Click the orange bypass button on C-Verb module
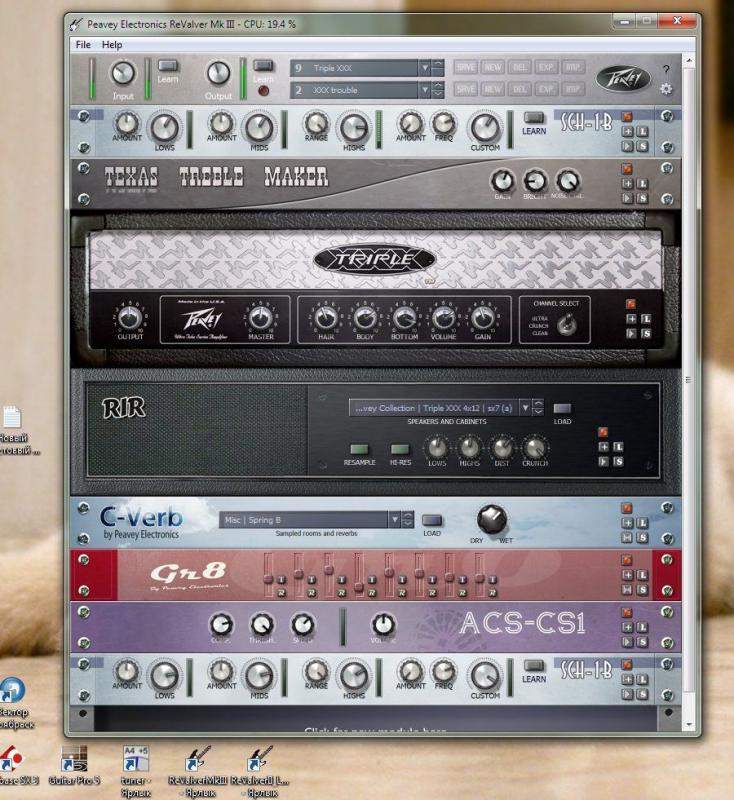The width and height of the screenshot is (734, 800). [627, 508]
